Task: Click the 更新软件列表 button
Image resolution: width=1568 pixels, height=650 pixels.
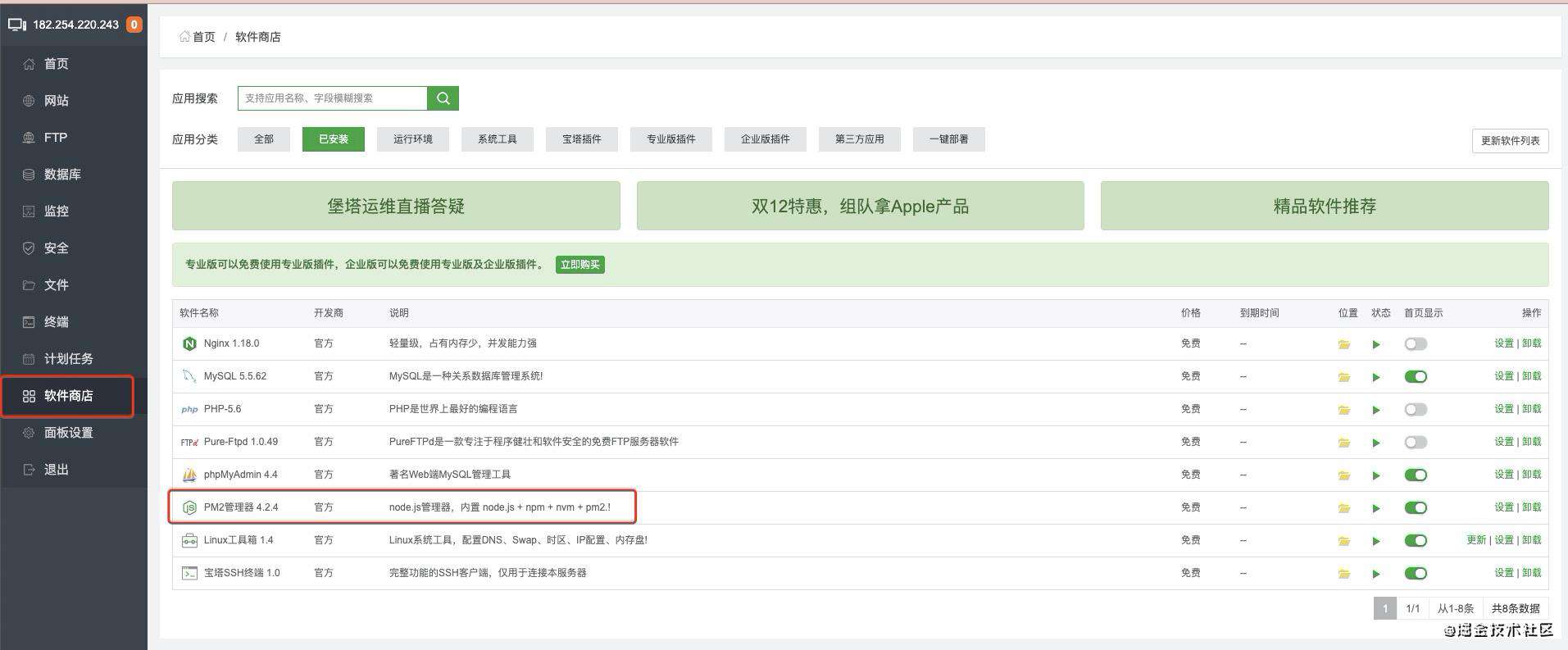Action: 1511,141
